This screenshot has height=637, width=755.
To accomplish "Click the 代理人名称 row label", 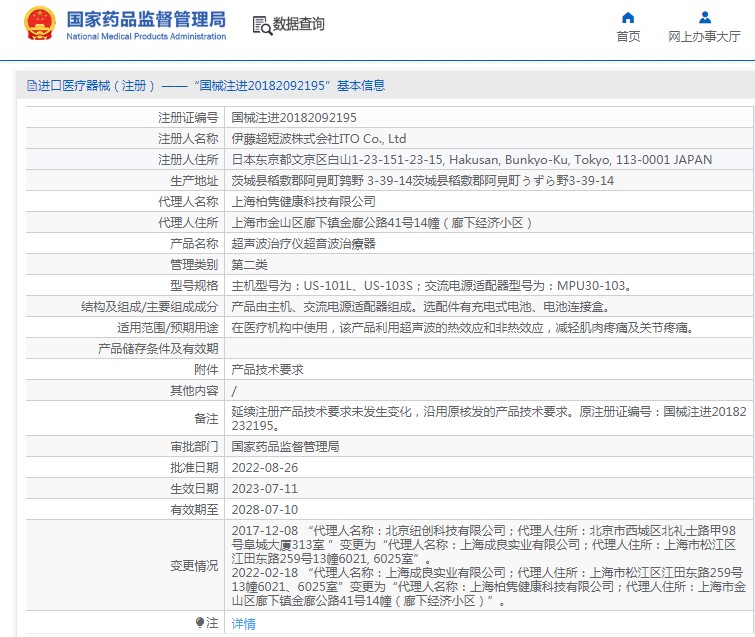I will coord(188,202).
